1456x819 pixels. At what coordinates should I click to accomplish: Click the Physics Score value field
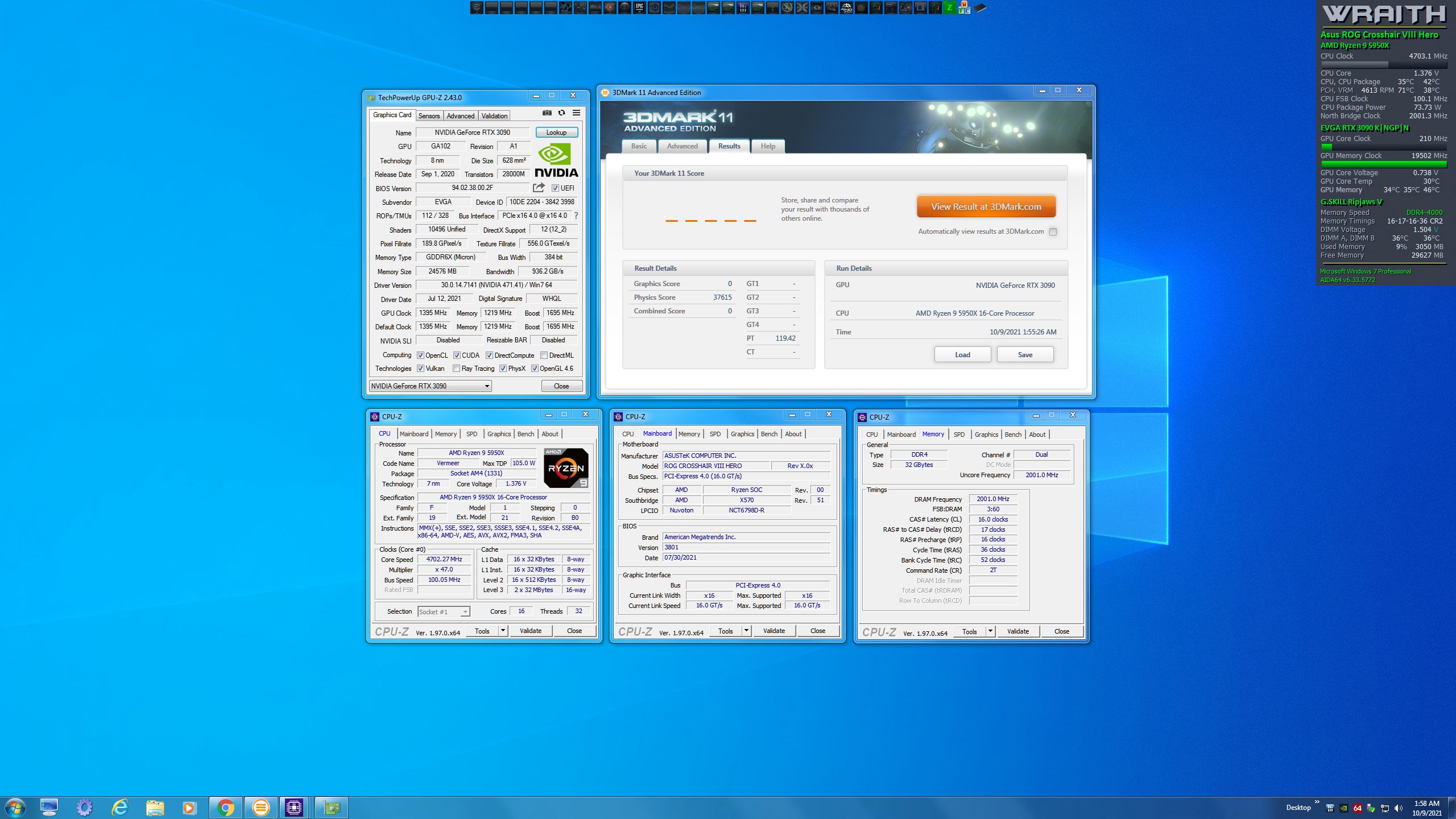tap(722, 297)
